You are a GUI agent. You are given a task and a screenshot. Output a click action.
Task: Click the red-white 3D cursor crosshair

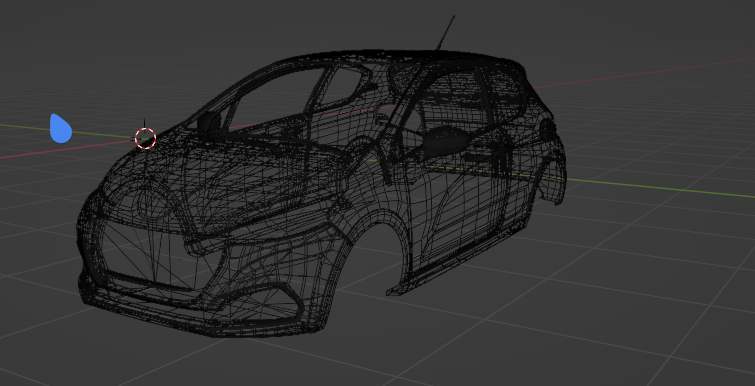[x=145, y=138]
